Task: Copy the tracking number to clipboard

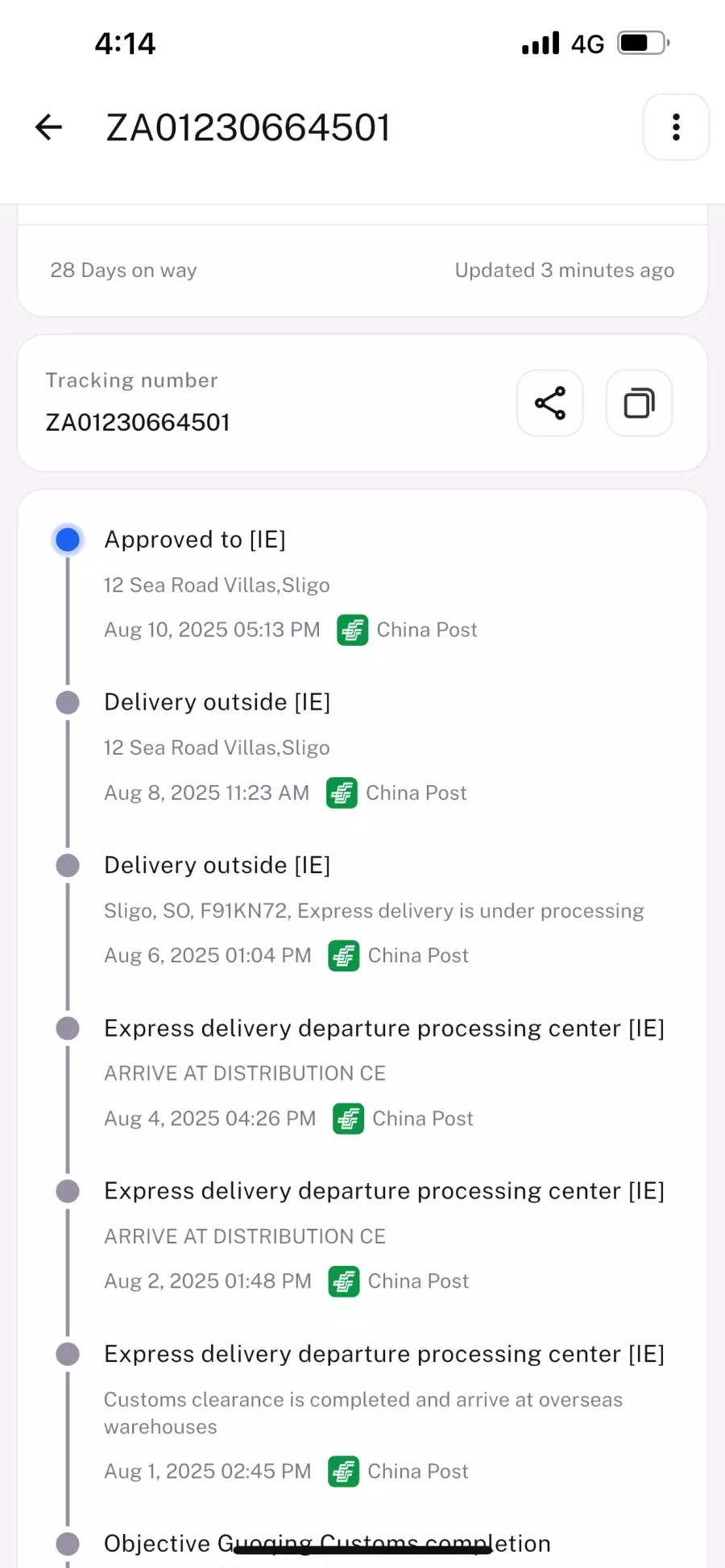Action: coord(639,403)
